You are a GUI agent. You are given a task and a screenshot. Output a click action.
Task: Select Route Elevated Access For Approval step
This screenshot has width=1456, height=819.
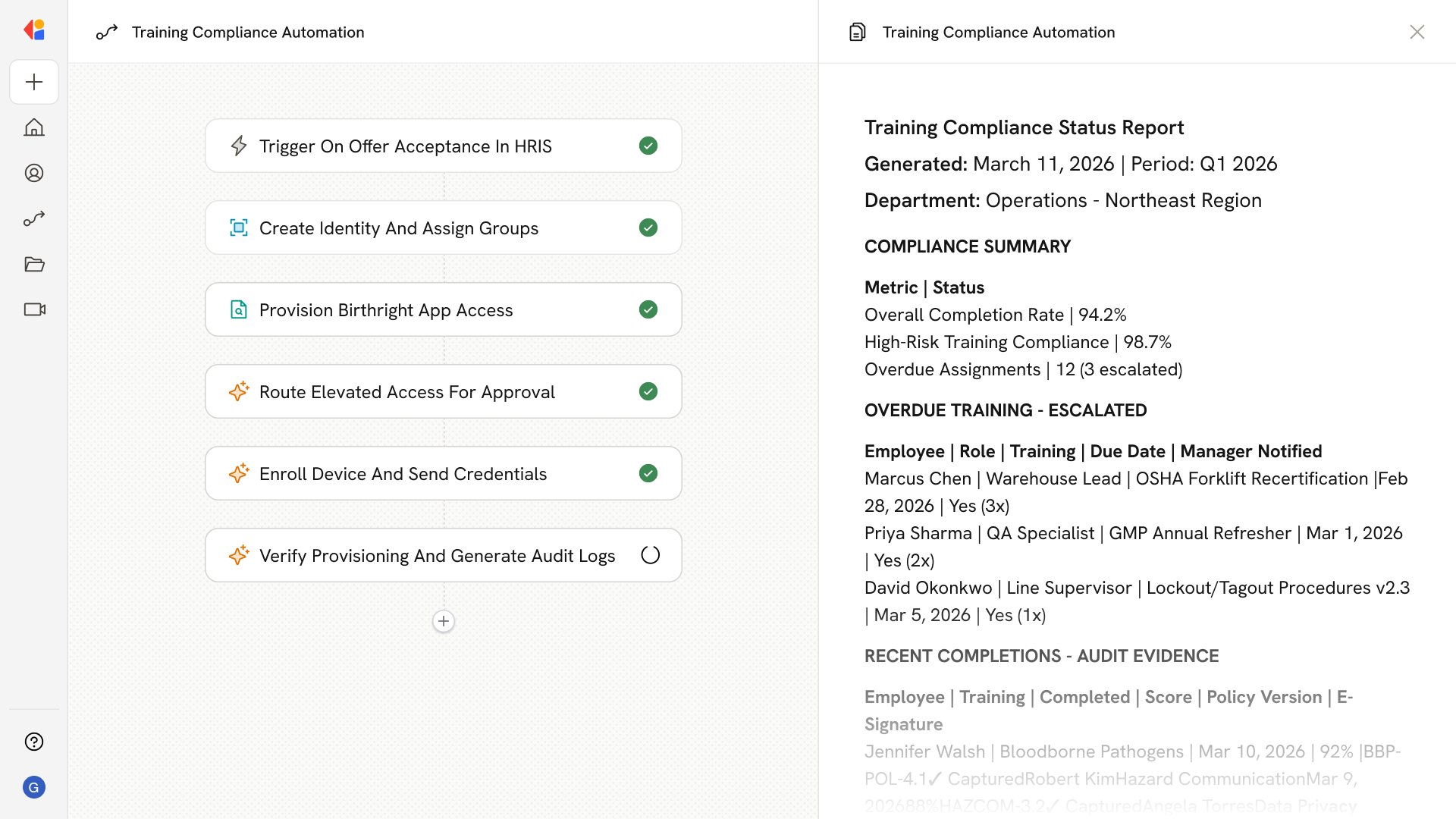[x=406, y=392]
